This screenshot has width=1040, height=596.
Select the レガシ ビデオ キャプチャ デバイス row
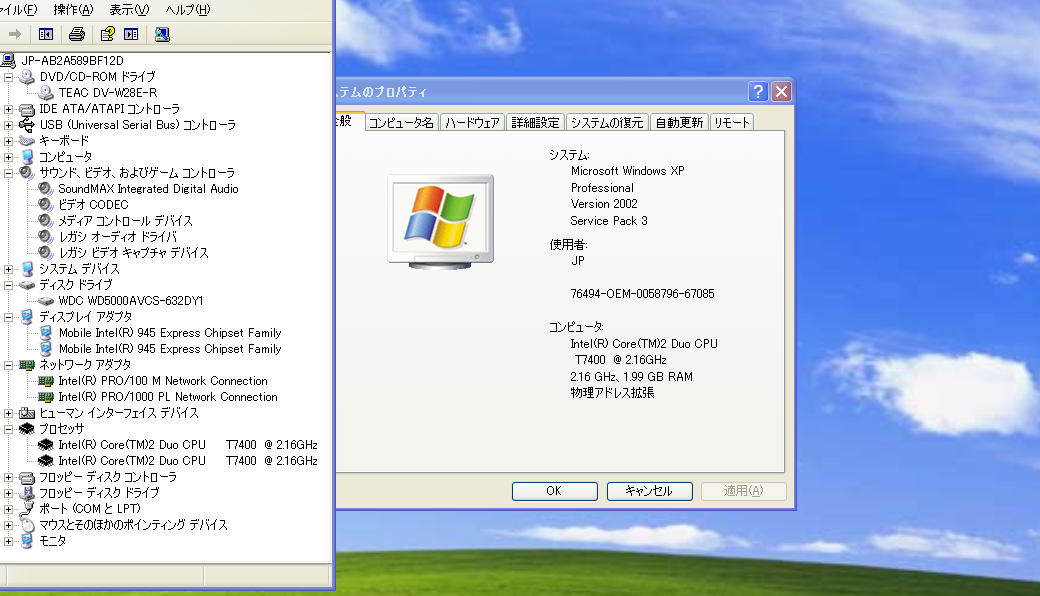pyautogui.click(x=133, y=253)
